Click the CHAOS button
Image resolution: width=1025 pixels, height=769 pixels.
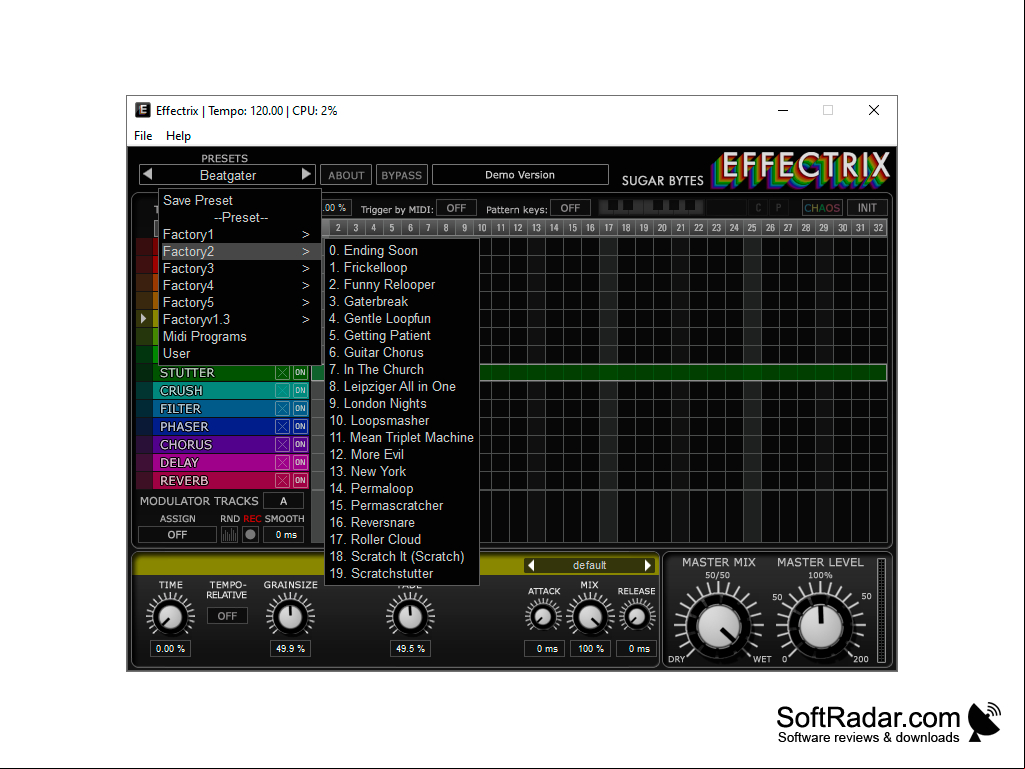point(822,208)
